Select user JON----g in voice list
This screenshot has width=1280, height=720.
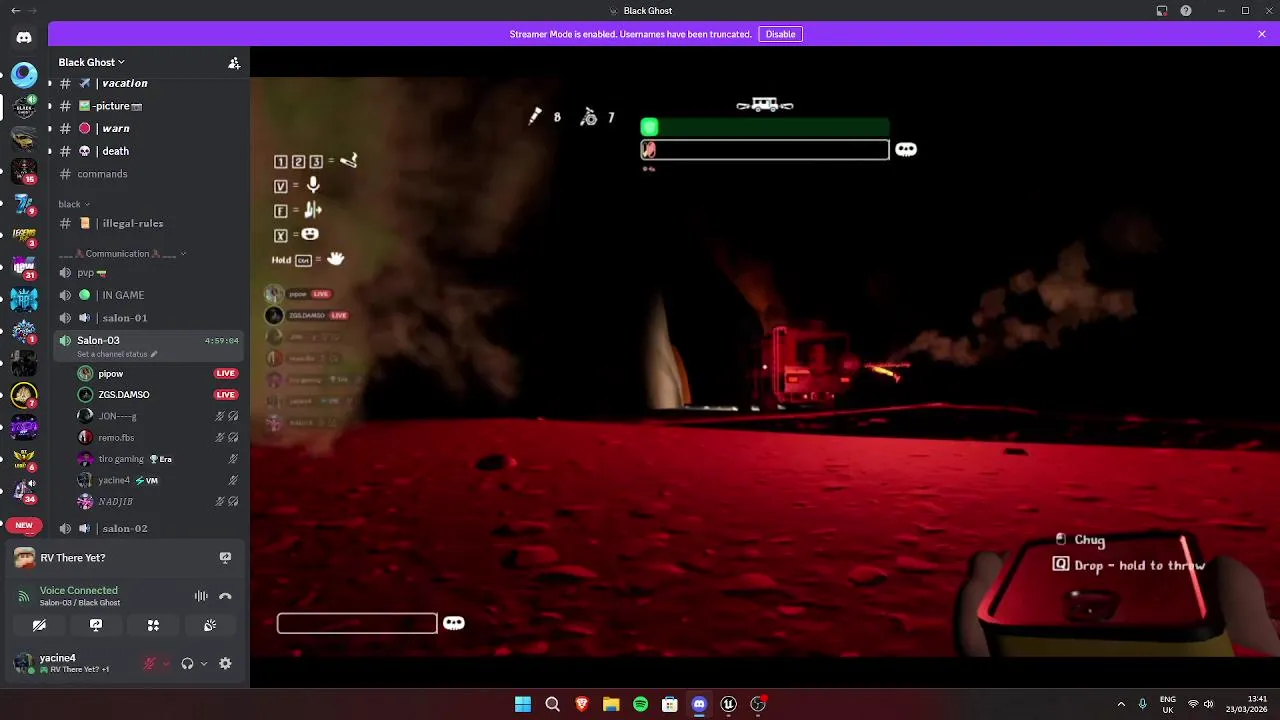coord(158,416)
